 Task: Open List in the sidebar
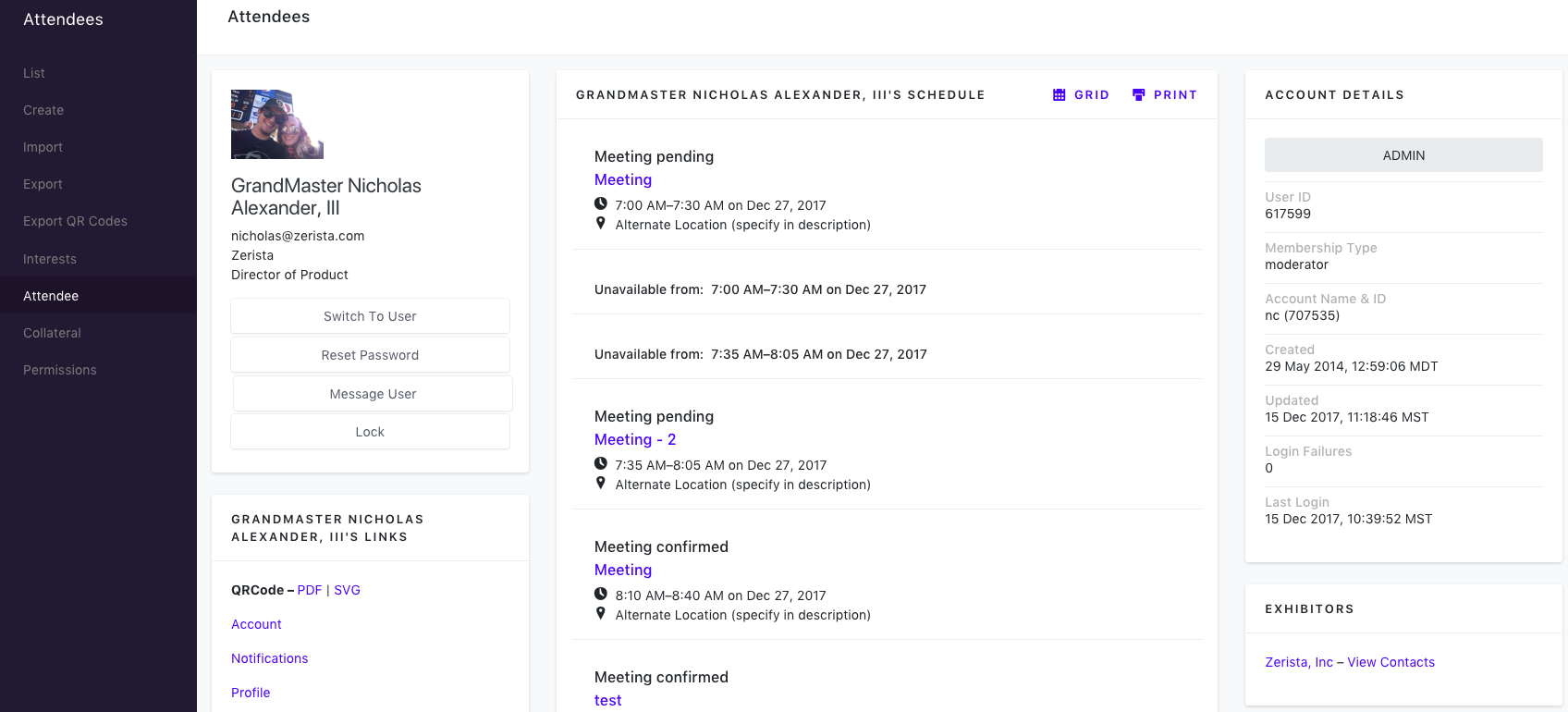click(x=34, y=73)
